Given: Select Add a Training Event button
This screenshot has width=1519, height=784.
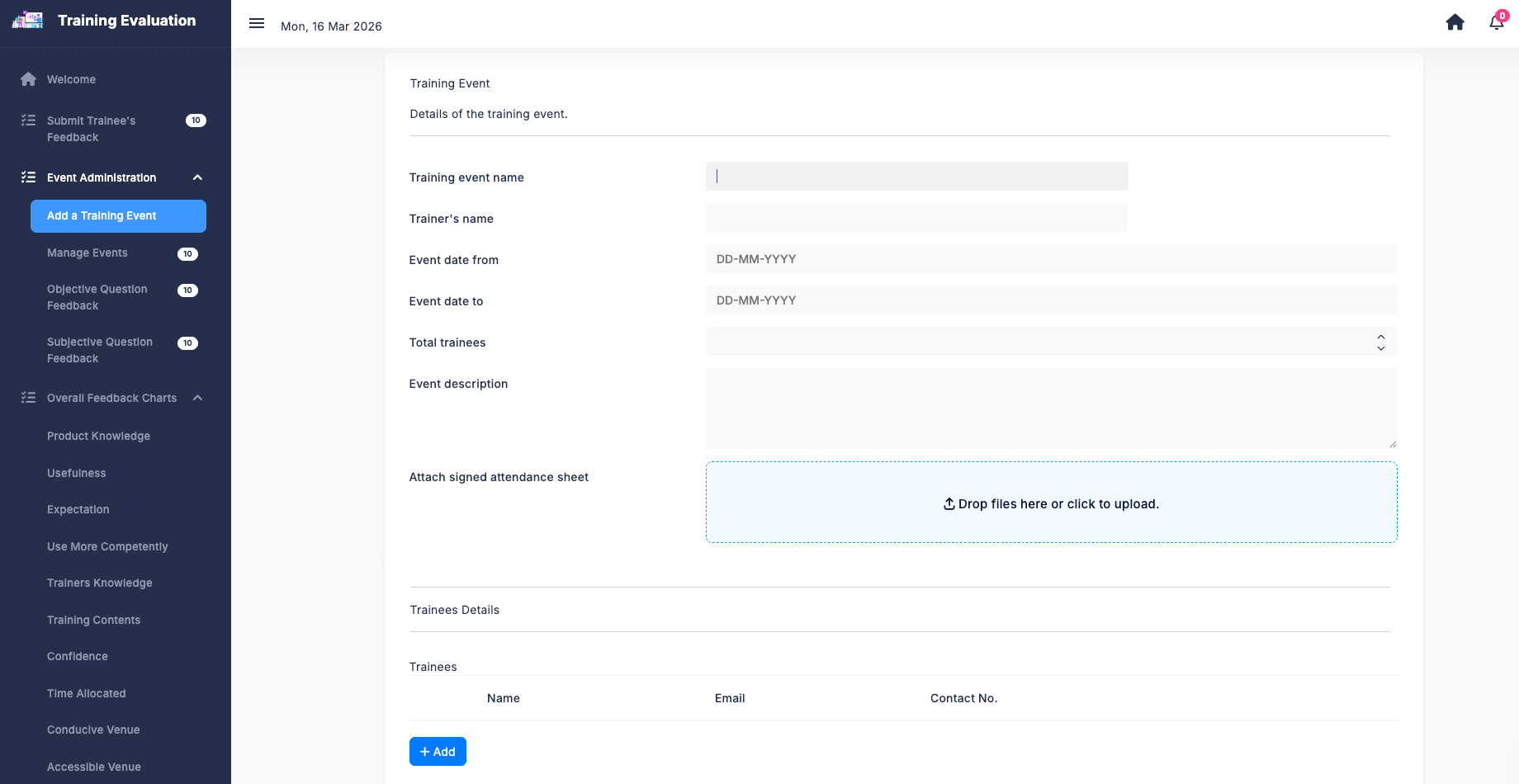Looking at the screenshot, I should click(x=118, y=216).
